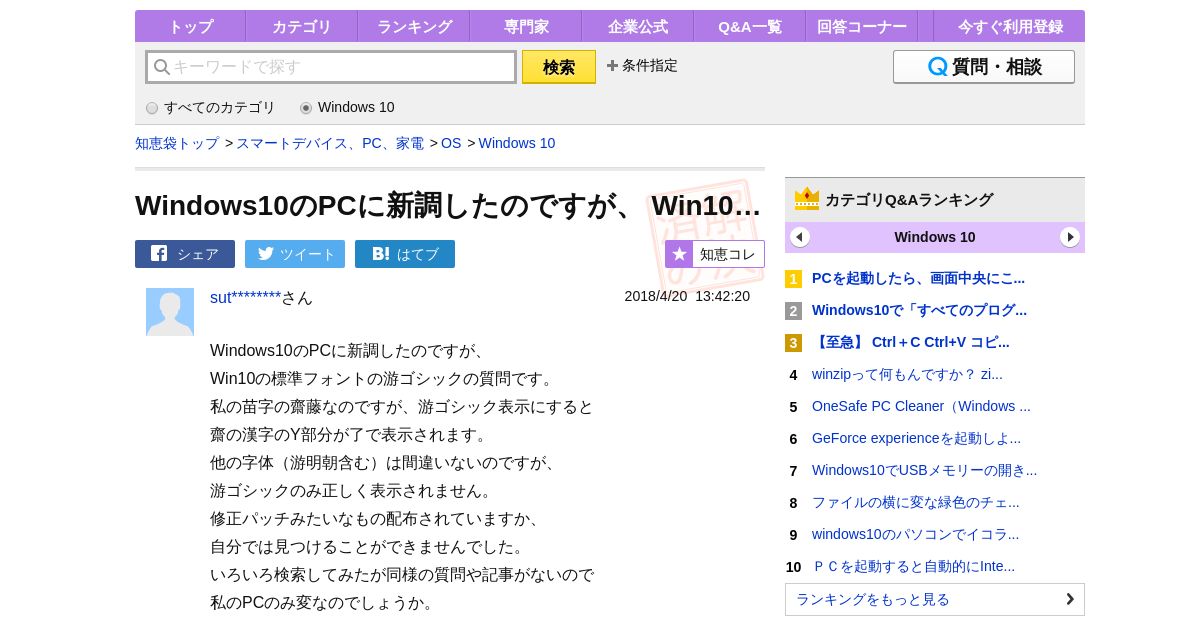1200x630 pixels.
Task: Click the star icon for 知恵コレ
Action: [679, 254]
